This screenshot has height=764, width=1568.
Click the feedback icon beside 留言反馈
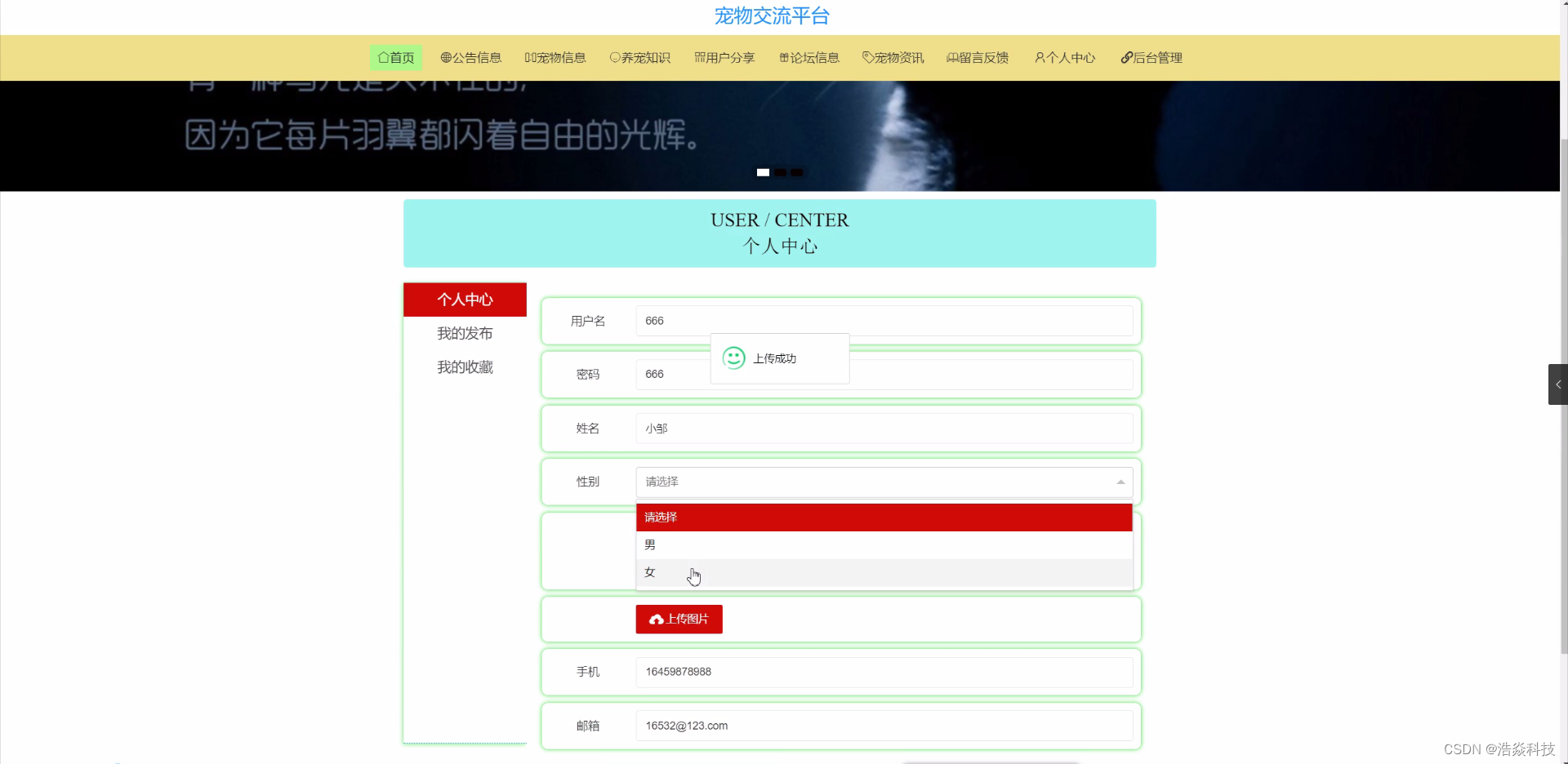tap(951, 57)
